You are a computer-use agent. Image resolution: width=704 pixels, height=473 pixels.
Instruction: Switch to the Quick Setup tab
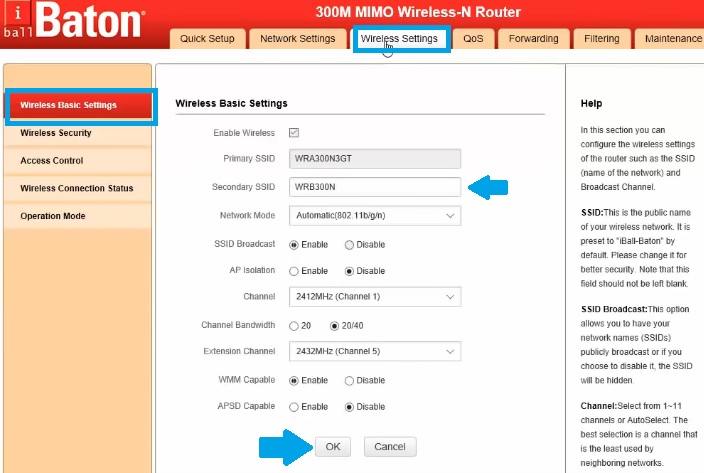207,39
